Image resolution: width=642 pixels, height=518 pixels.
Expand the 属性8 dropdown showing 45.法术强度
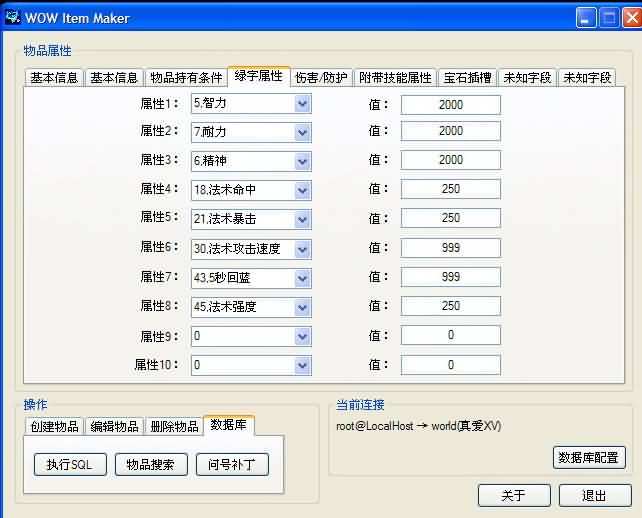pyautogui.click(x=303, y=307)
